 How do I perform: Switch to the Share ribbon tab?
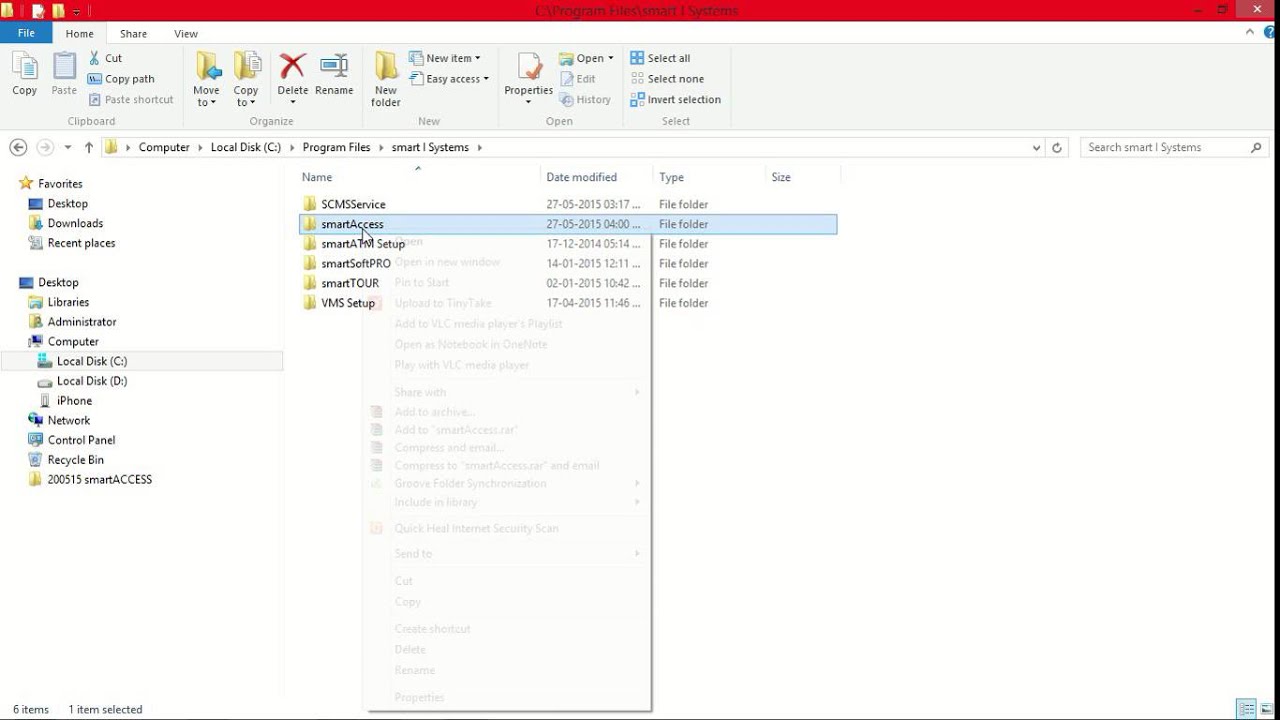tap(133, 33)
